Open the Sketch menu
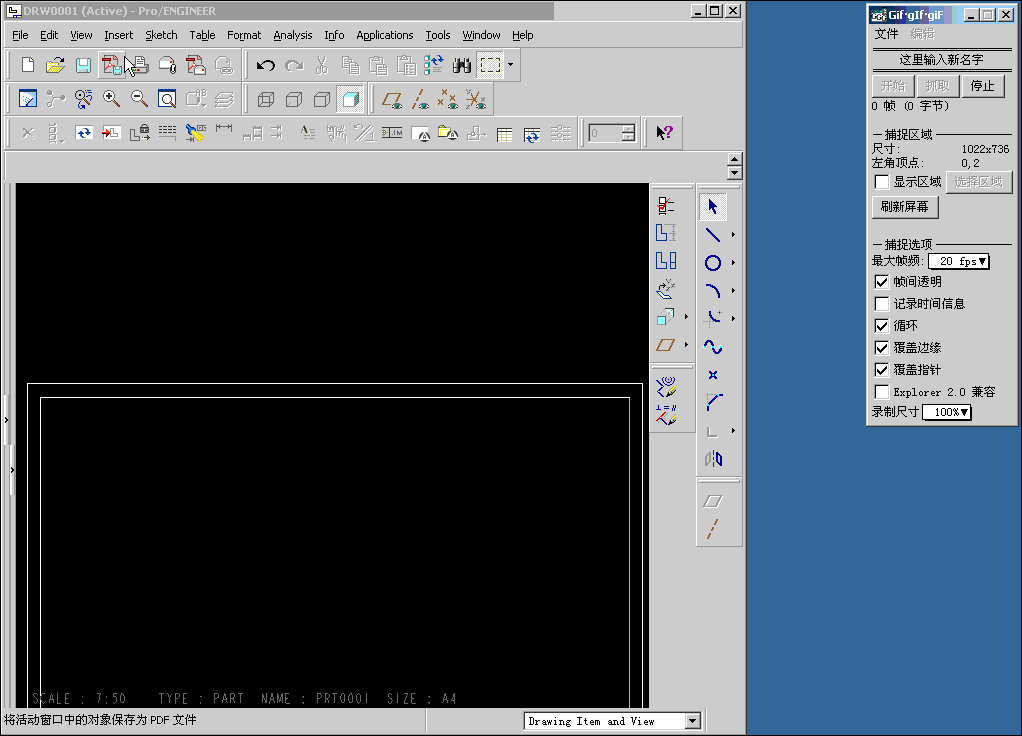This screenshot has width=1022, height=736. tap(161, 35)
